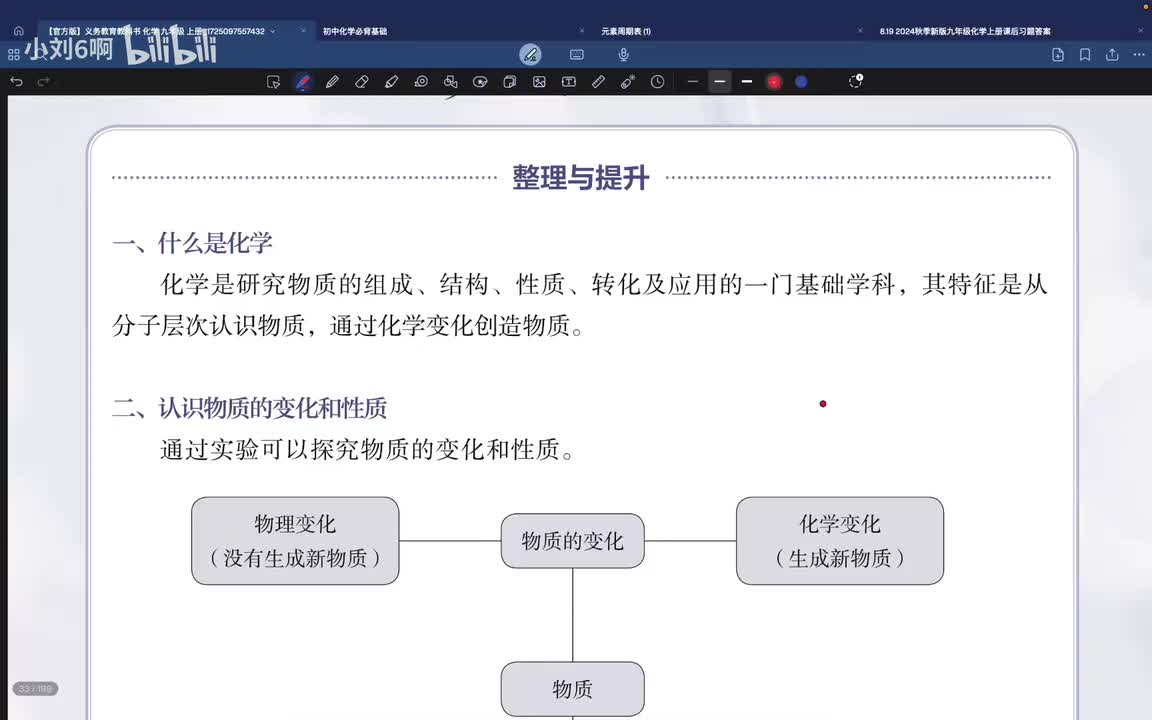Tap the 物理变化 diagram box
The image size is (1152, 720).
[x=295, y=541]
